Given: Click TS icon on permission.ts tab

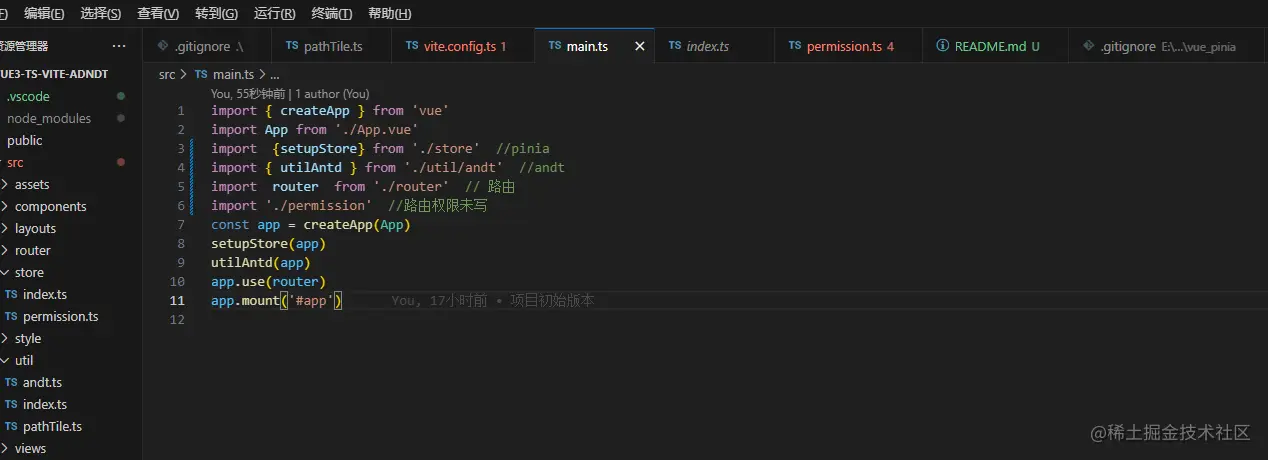Looking at the screenshot, I should [795, 46].
